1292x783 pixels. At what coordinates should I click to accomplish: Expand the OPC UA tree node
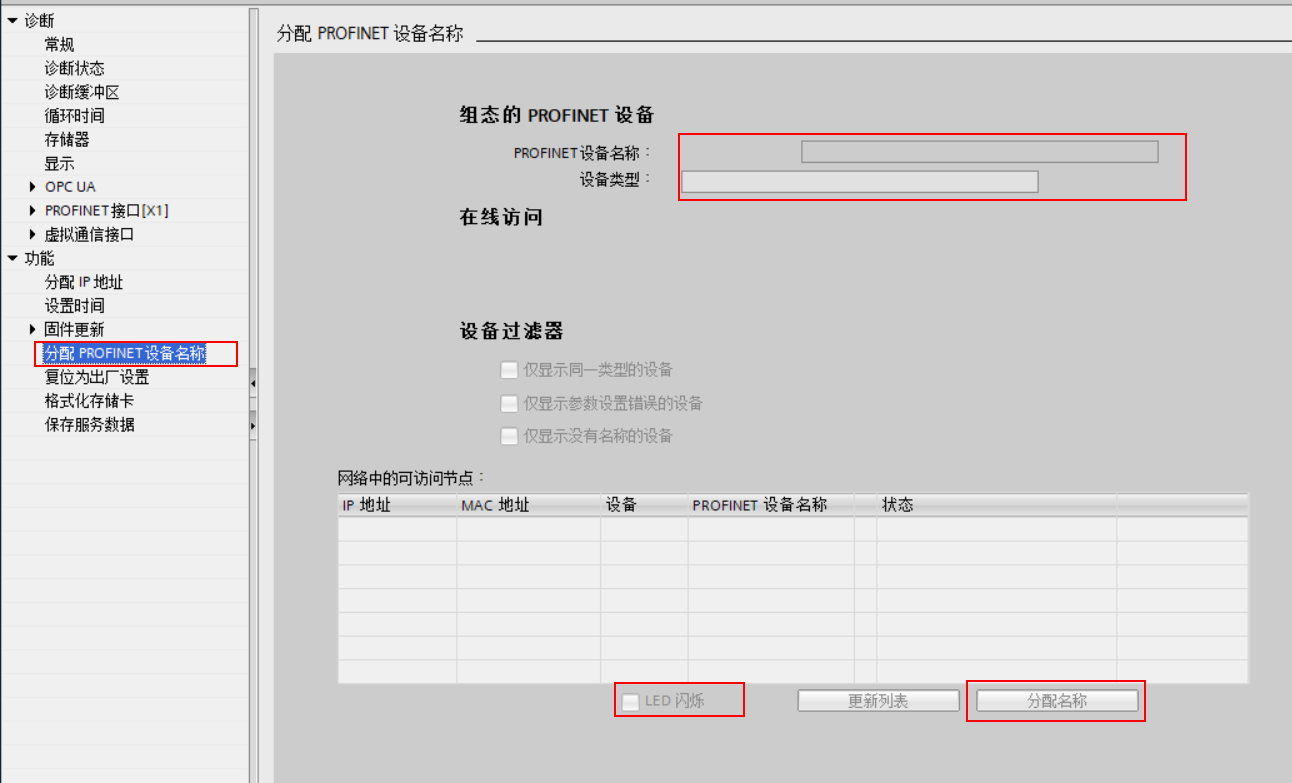pos(31,187)
